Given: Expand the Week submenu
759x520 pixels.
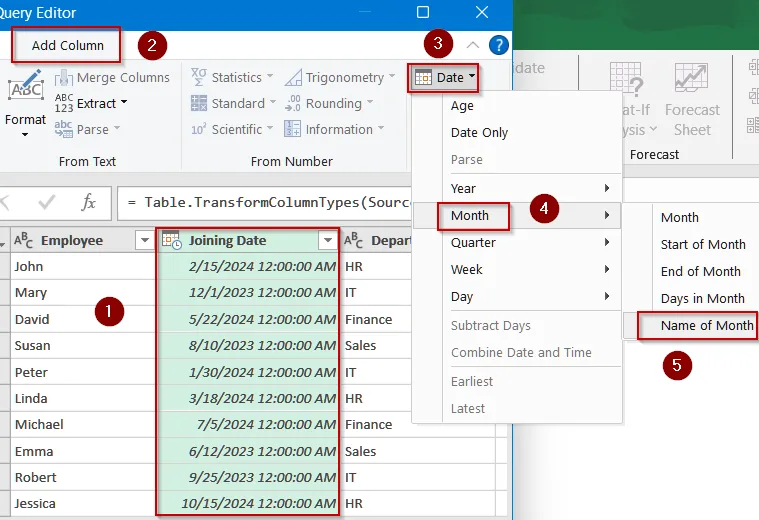Looking at the screenshot, I should point(517,270).
